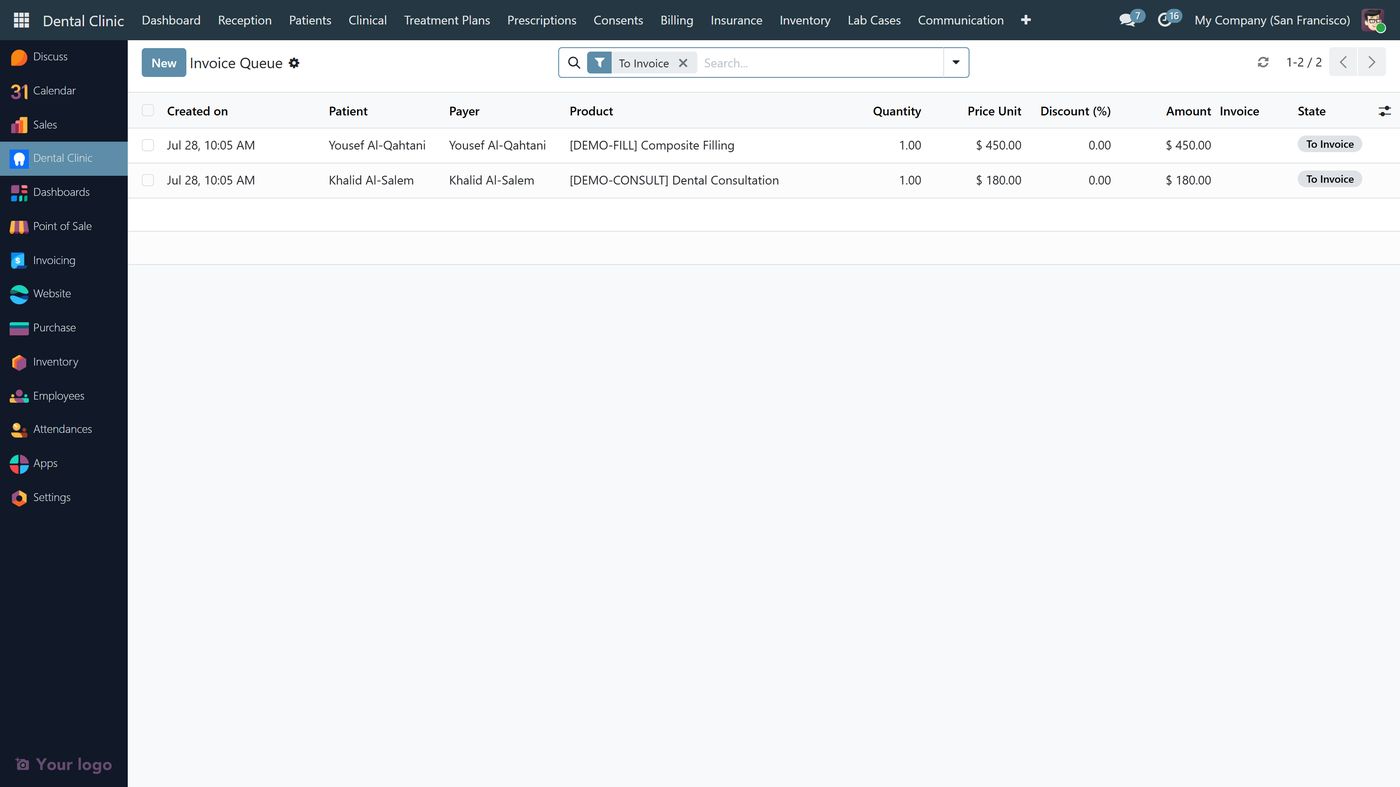Open Billing menu

(677, 20)
